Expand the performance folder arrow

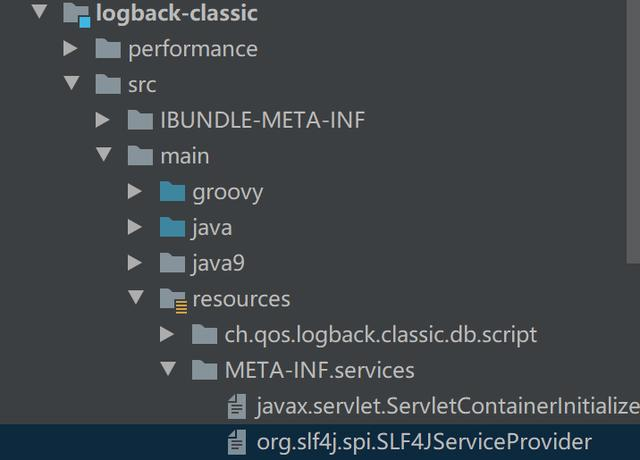pyautogui.click(x=71, y=49)
